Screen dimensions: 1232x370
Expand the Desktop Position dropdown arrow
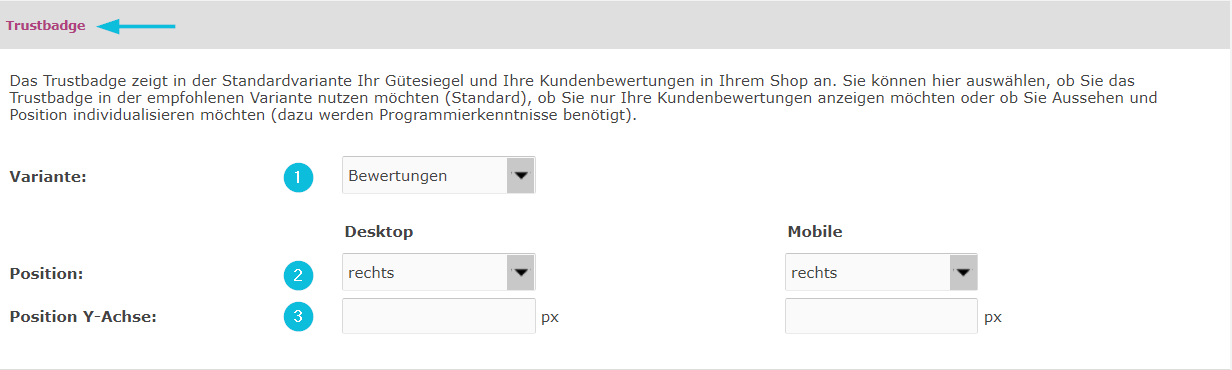click(x=521, y=272)
